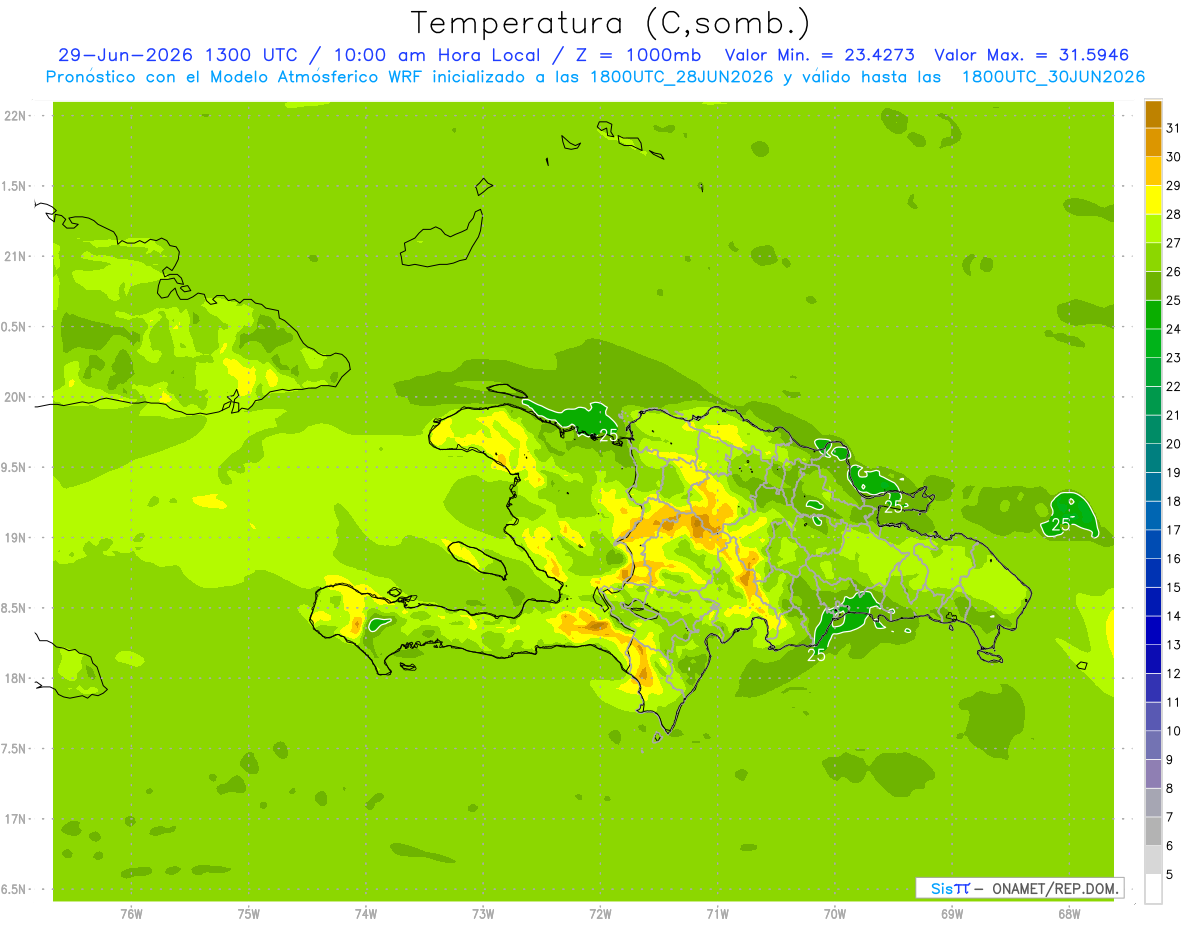Click the 19N latitude label
Viewport: 1200px width, 927px height.
coord(16,538)
